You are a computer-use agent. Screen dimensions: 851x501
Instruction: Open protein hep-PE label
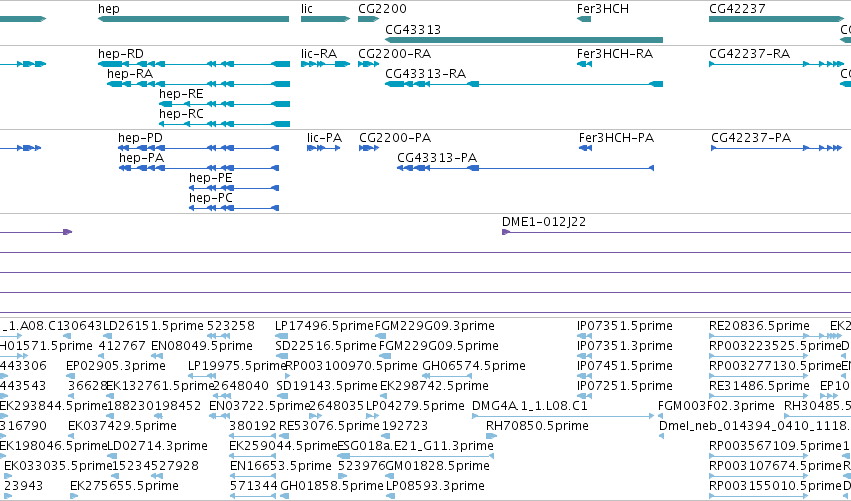(211, 178)
